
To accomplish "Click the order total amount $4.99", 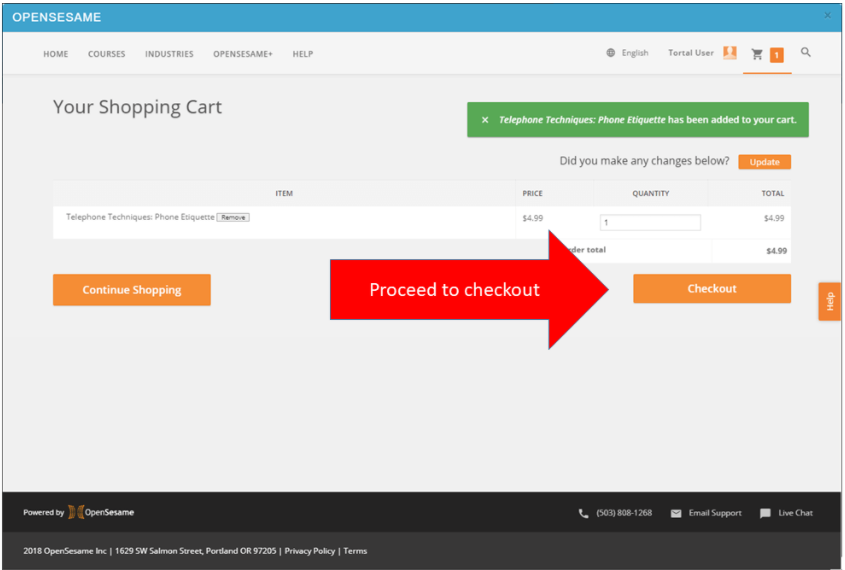I will tap(777, 251).
